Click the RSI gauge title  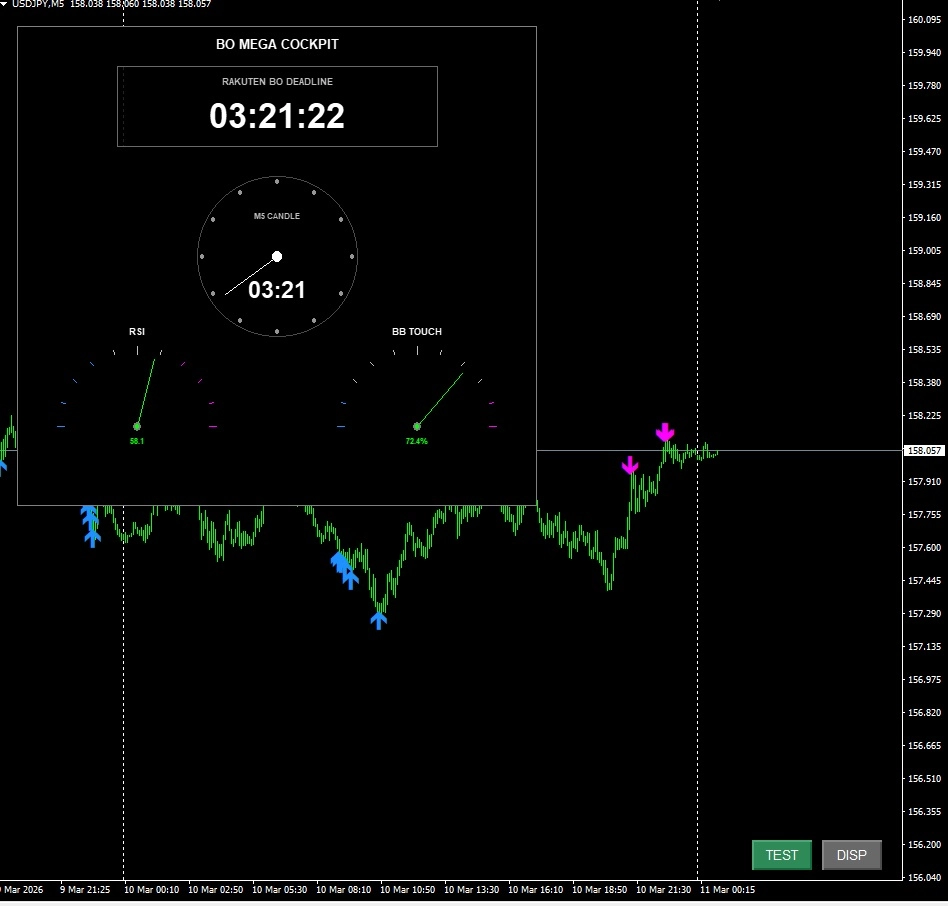tap(137, 332)
